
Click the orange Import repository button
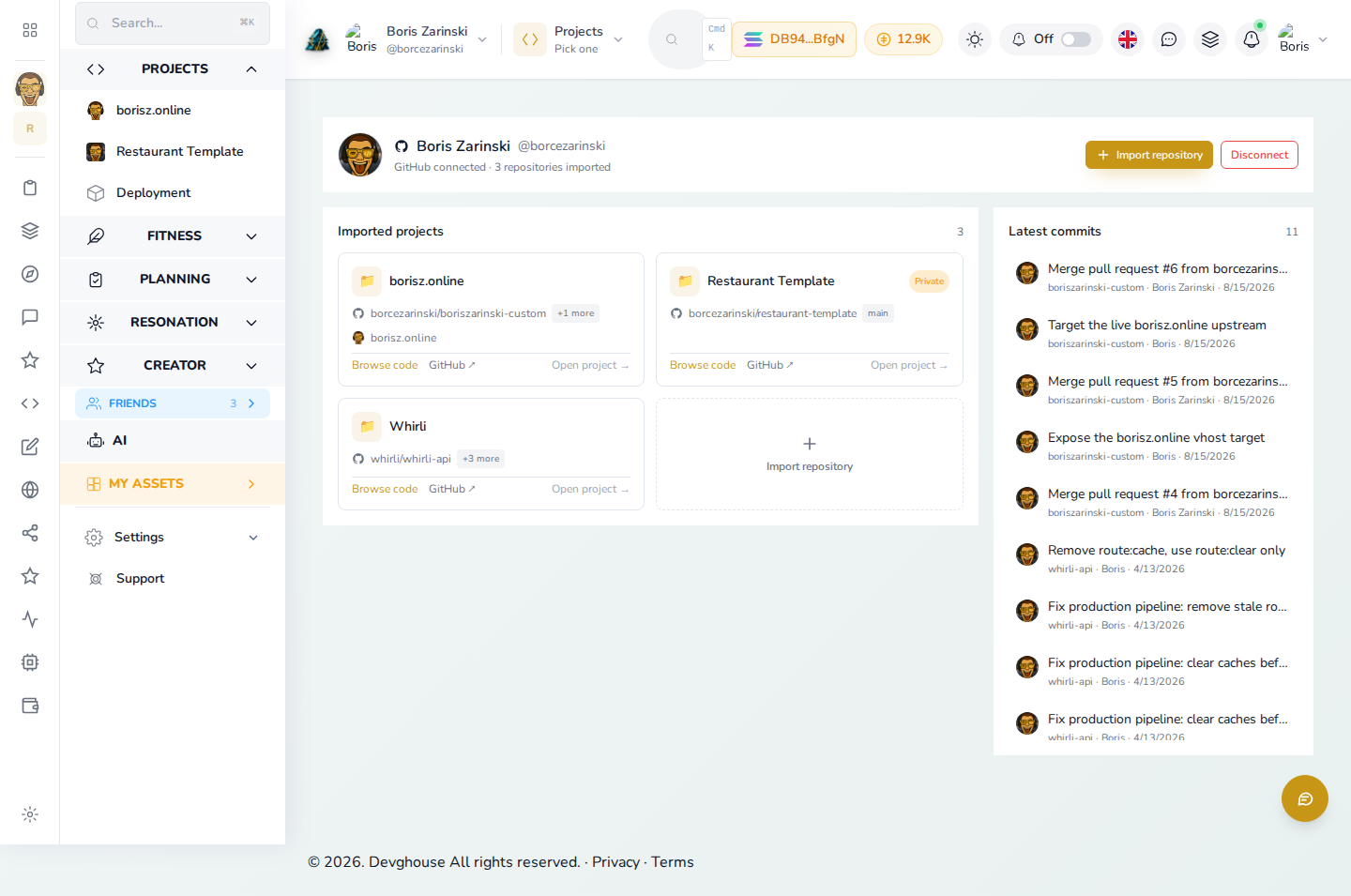click(x=1149, y=155)
